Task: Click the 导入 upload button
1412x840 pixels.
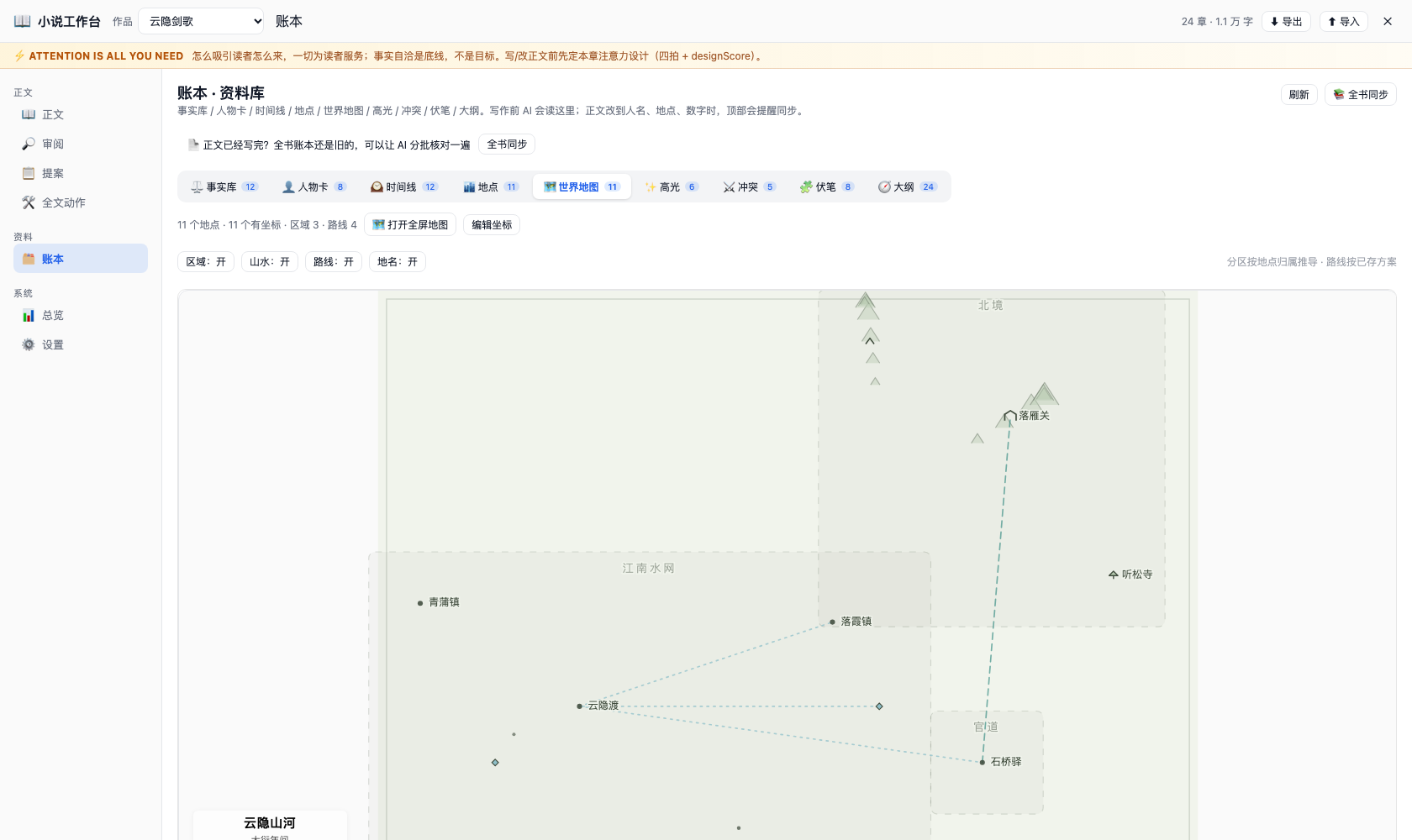Action: (1344, 22)
